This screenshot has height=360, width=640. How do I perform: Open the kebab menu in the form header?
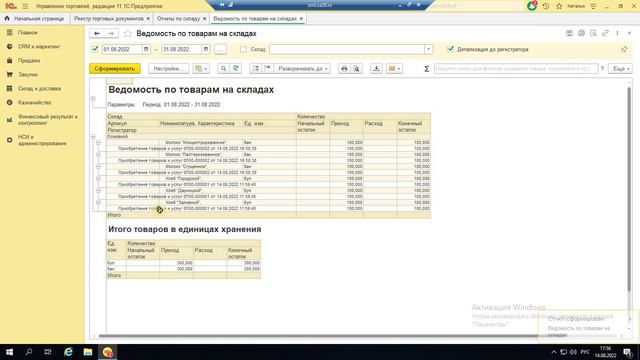pos(617,33)
